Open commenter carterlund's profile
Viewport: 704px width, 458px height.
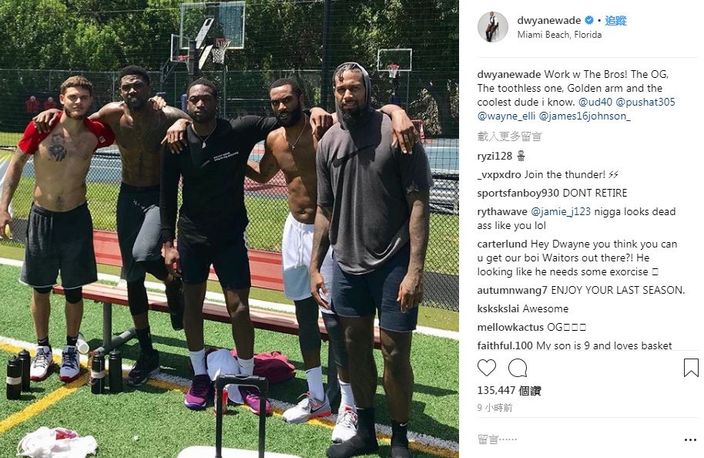[x=502, y=244]
